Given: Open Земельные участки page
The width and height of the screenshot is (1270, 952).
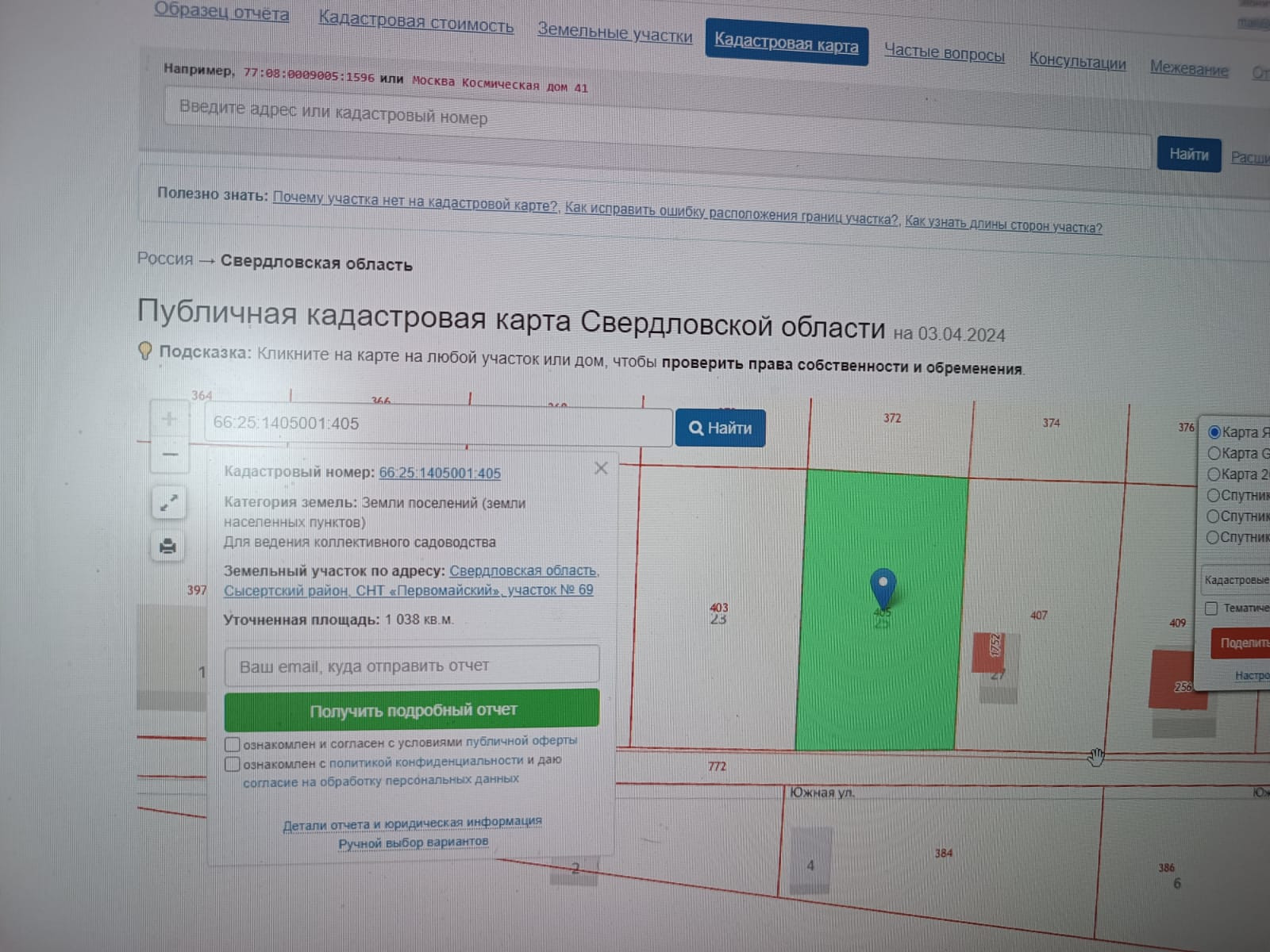Looking at the screenshot, I should (x=615, y=33).
